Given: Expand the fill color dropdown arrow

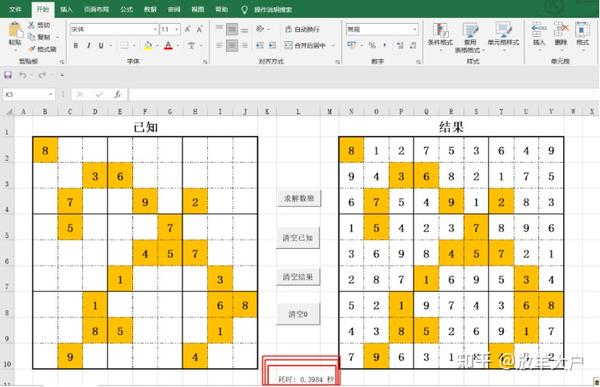Looking at the screenshot, I should coord(157,46).
